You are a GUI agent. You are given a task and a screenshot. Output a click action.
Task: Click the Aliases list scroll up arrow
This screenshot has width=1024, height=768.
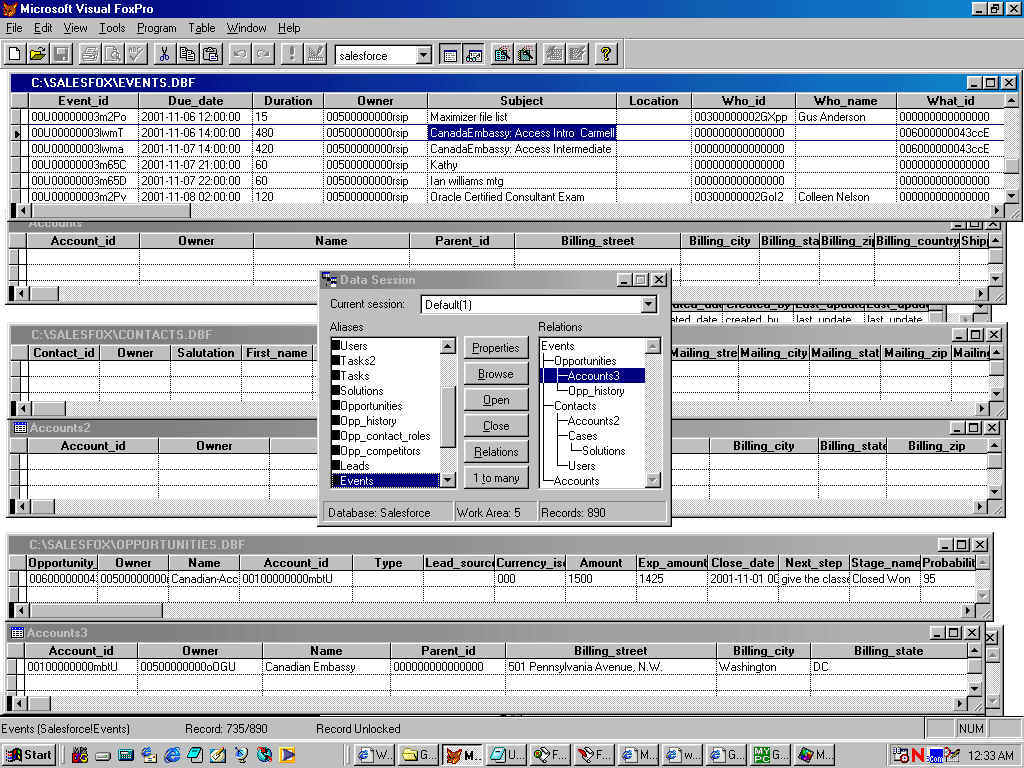447,346
